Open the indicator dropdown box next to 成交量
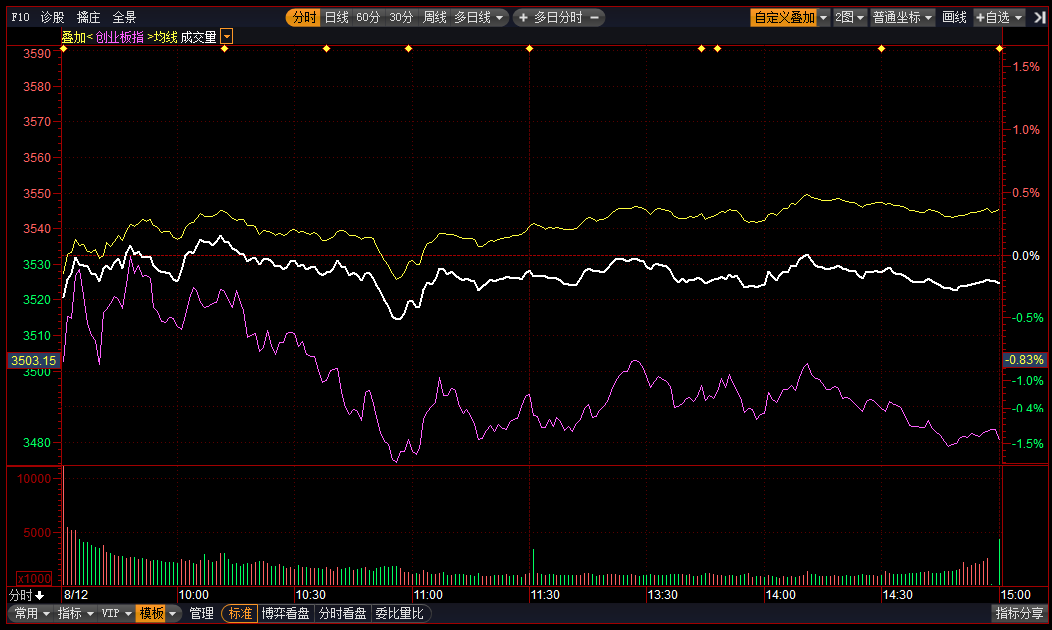The image size is (1052, 630). (x=227, y=37)
